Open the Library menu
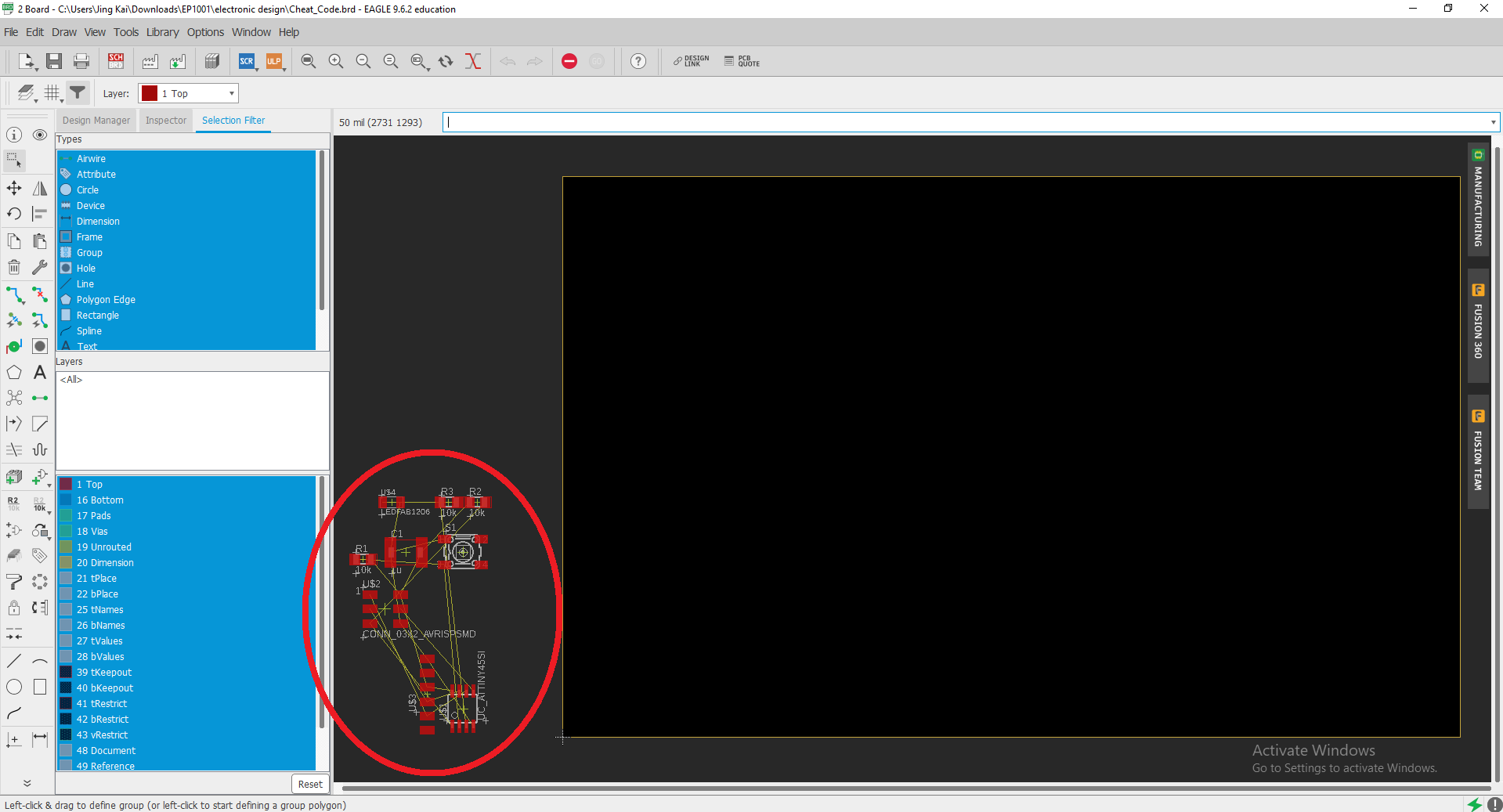Image resolution: width=1503 pixels, height=812 pixels. pyautogui.click(x=162, y=32)
